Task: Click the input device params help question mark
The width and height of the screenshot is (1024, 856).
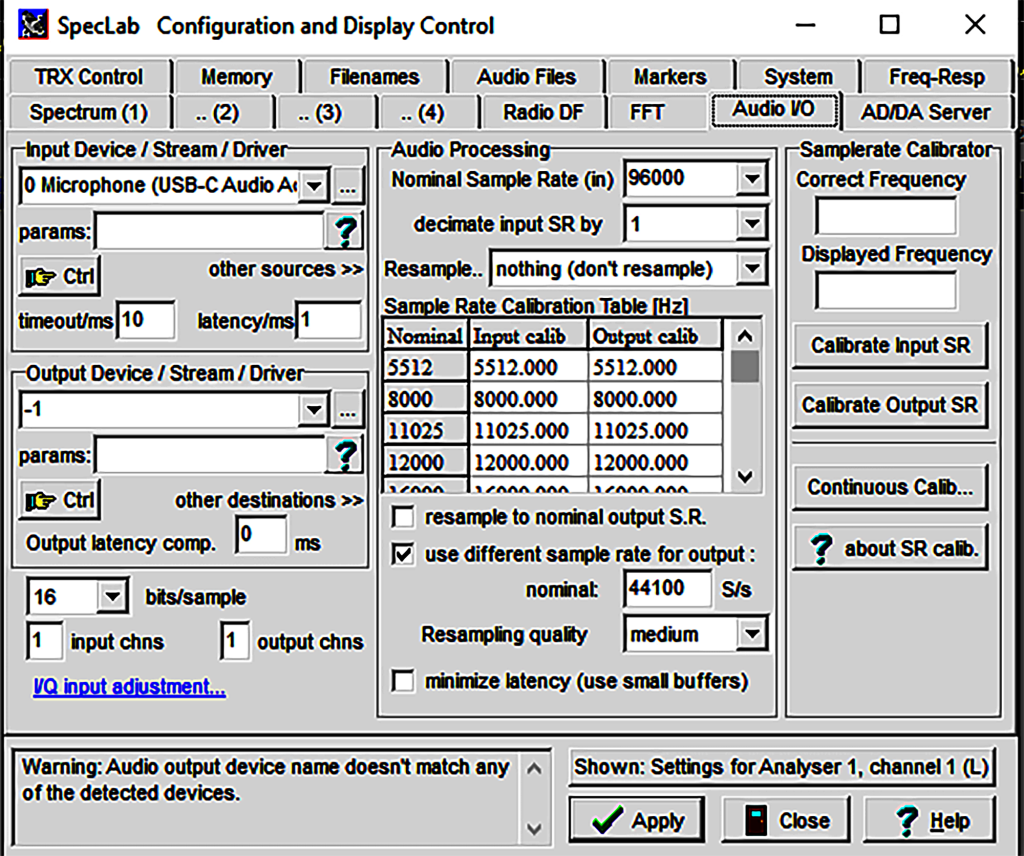Action: coord(344,232)
